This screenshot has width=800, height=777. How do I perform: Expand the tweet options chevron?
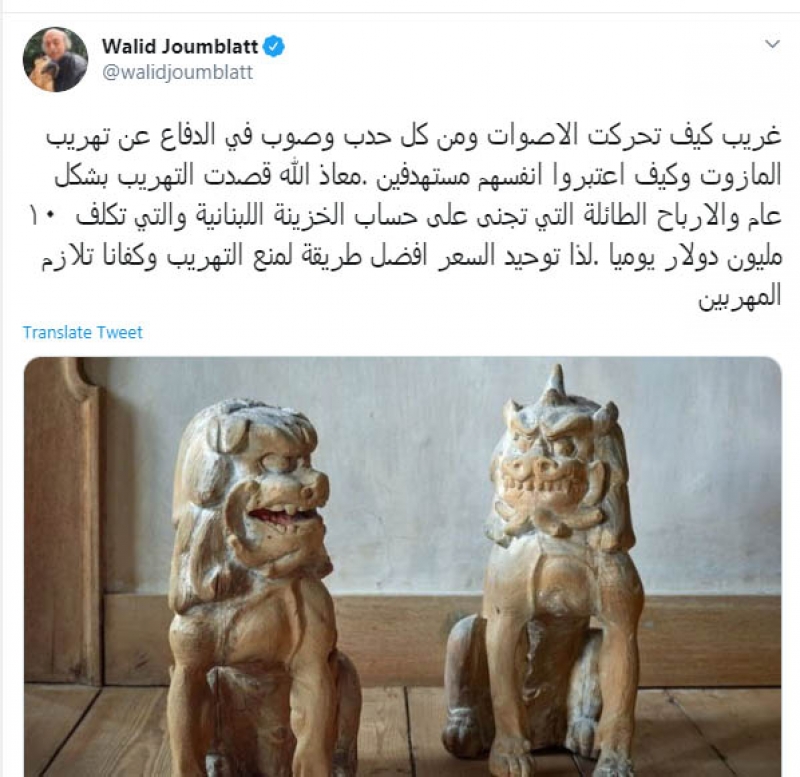tap(772, 44)
